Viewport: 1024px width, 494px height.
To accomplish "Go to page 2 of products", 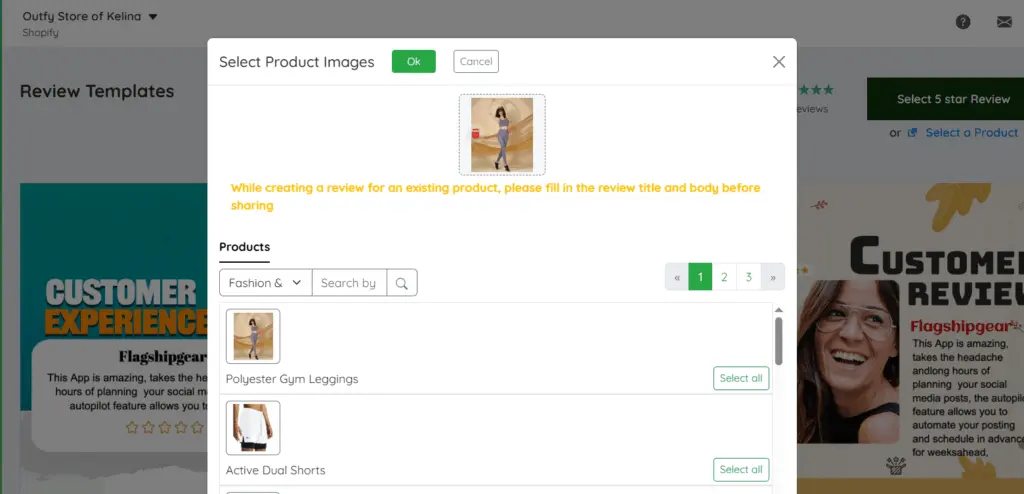I will coord(724,277).
